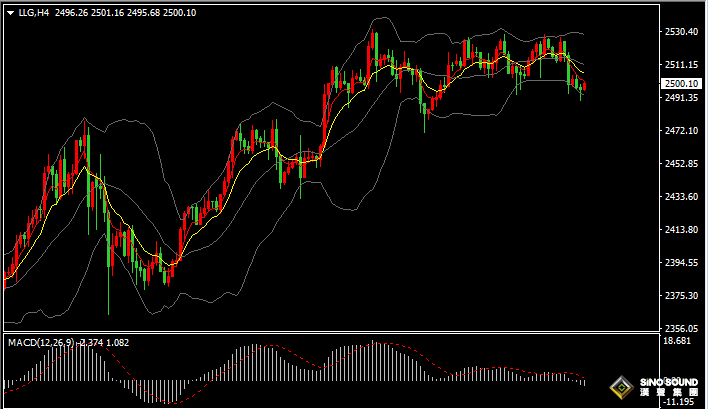This screenshot has height=409, width=708.
Task: Click the 18.681 MACD scale value
Action: point(678,342)
